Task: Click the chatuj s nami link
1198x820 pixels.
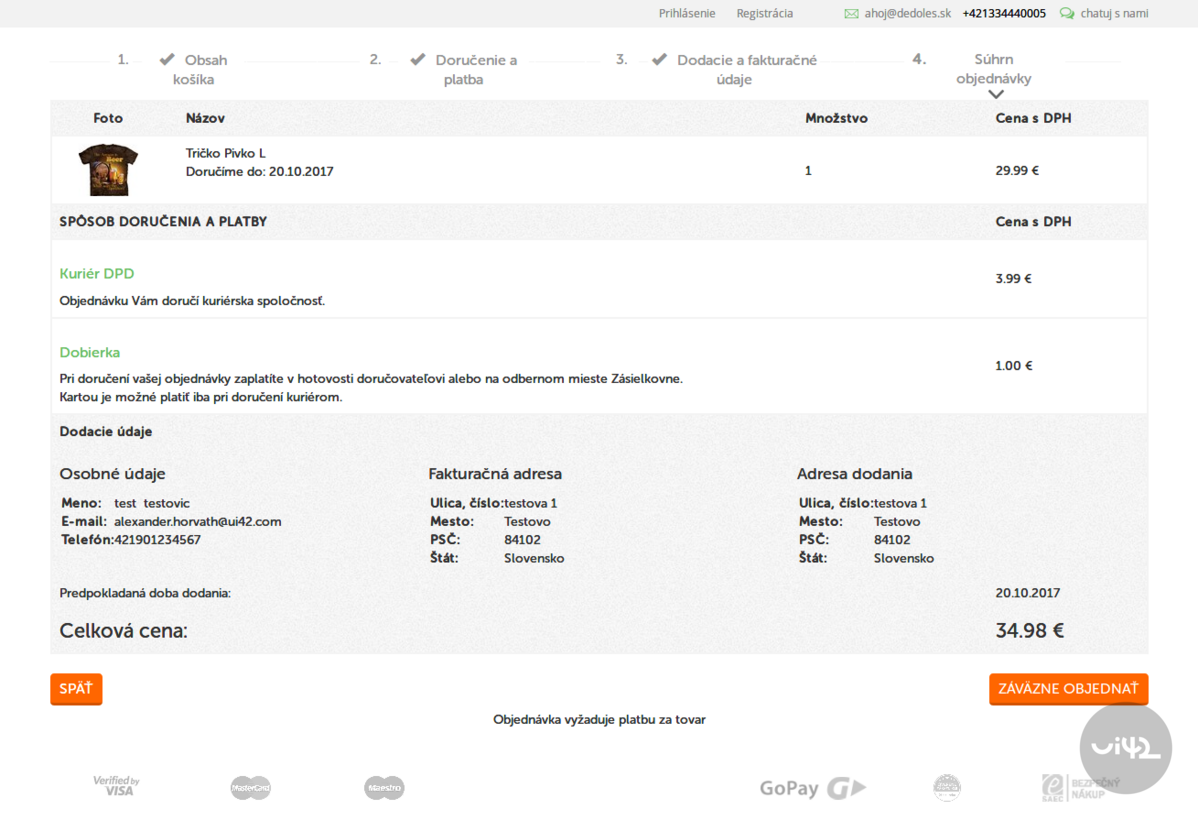Action: (1114, 14)
